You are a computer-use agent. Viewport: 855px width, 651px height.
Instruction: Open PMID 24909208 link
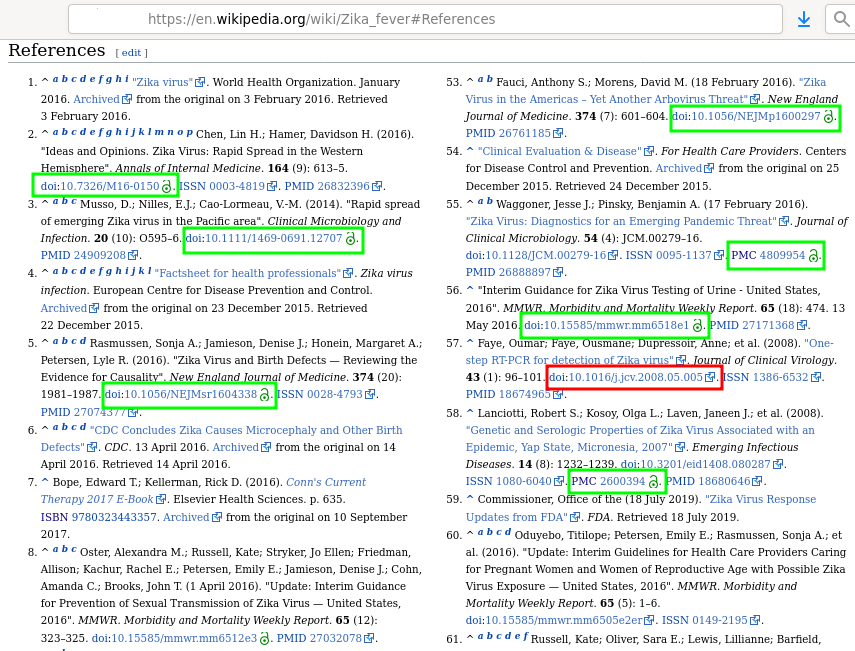click(x=83, y=255)
